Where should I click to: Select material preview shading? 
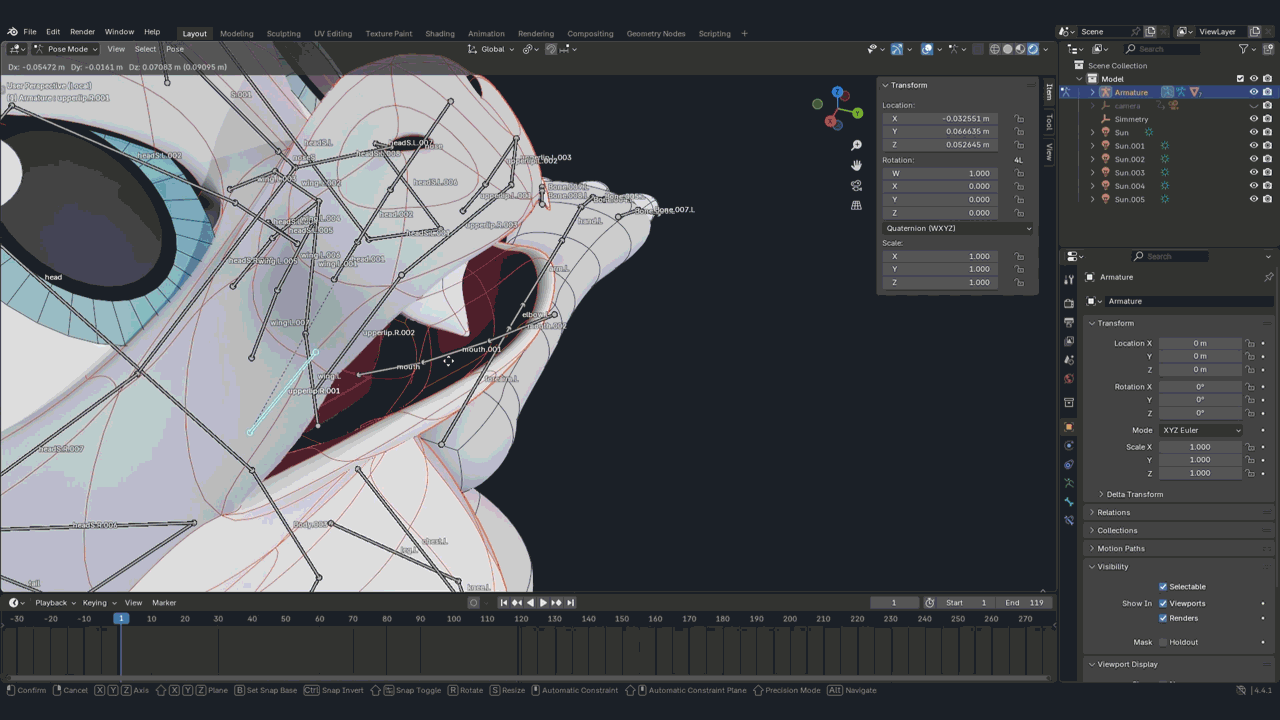(x=1021, y=49)
